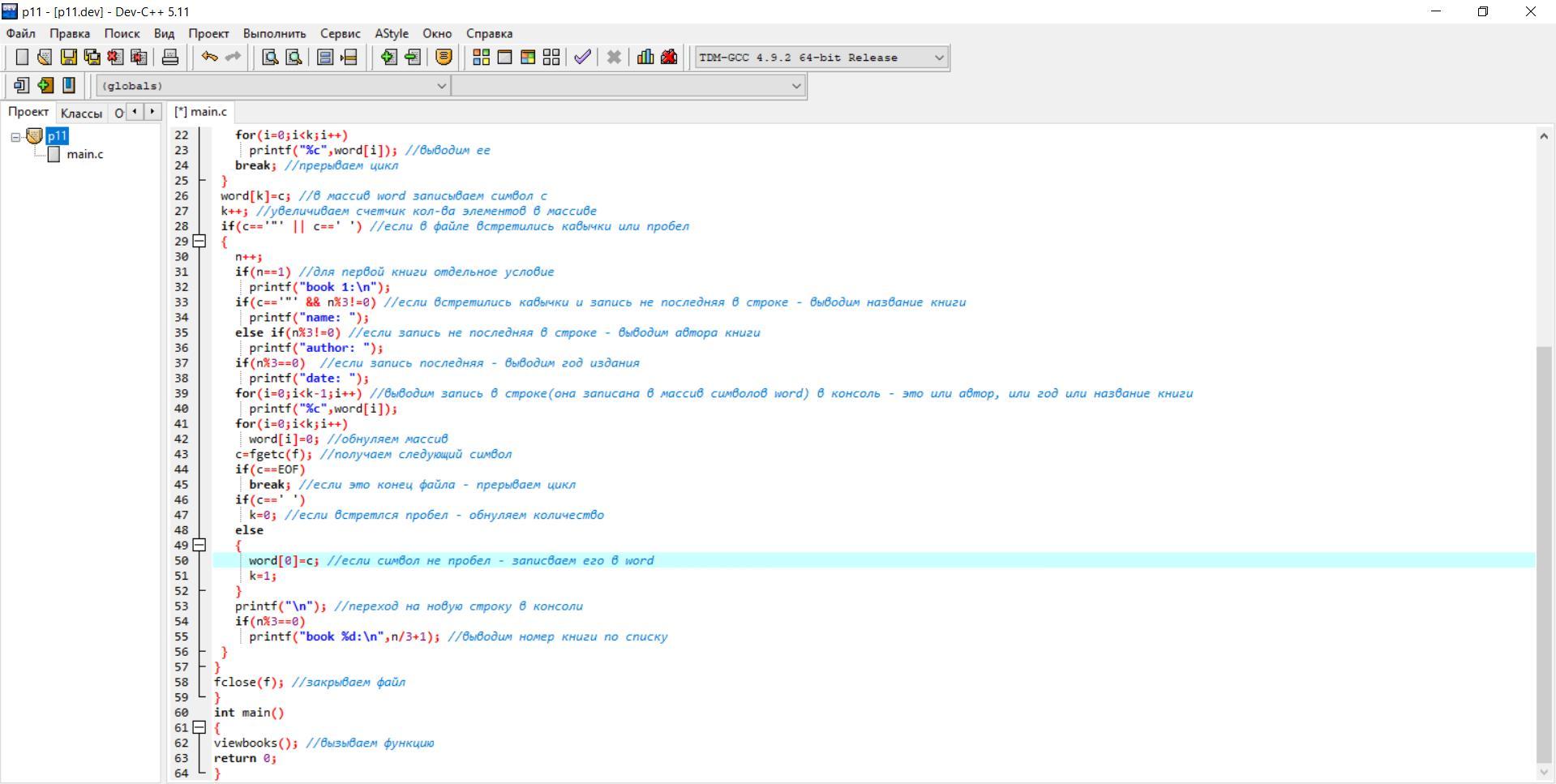
Task: Open the Проект menu
Action: click(x=208, y=33)
